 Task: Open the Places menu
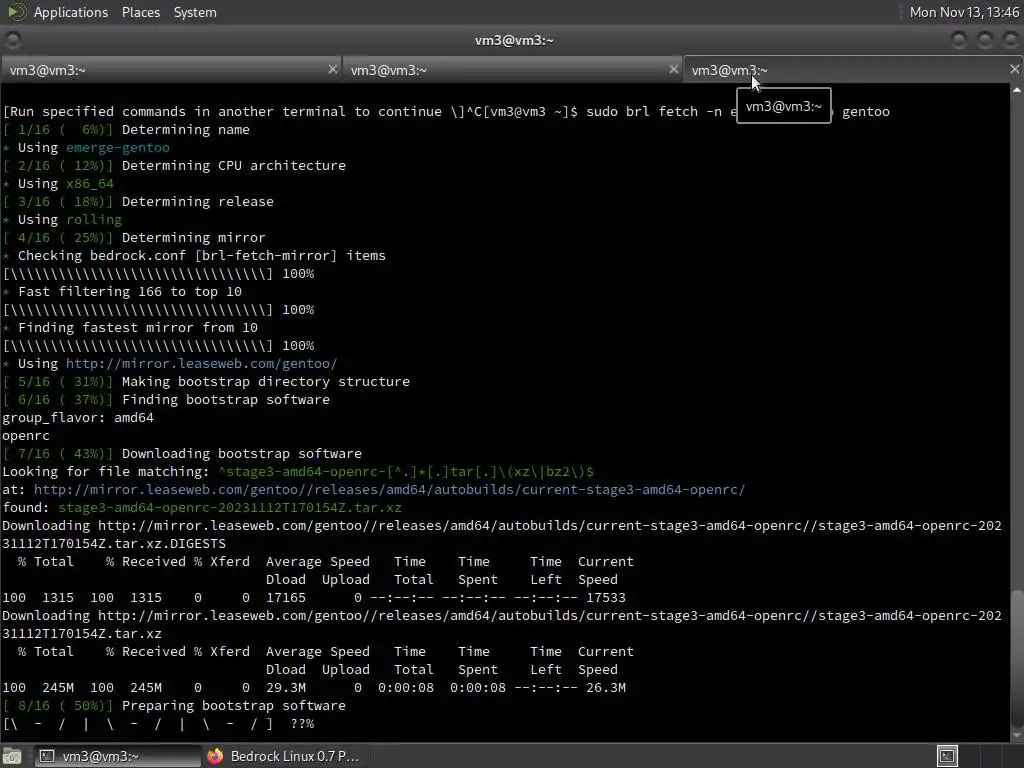coord(140,12)
